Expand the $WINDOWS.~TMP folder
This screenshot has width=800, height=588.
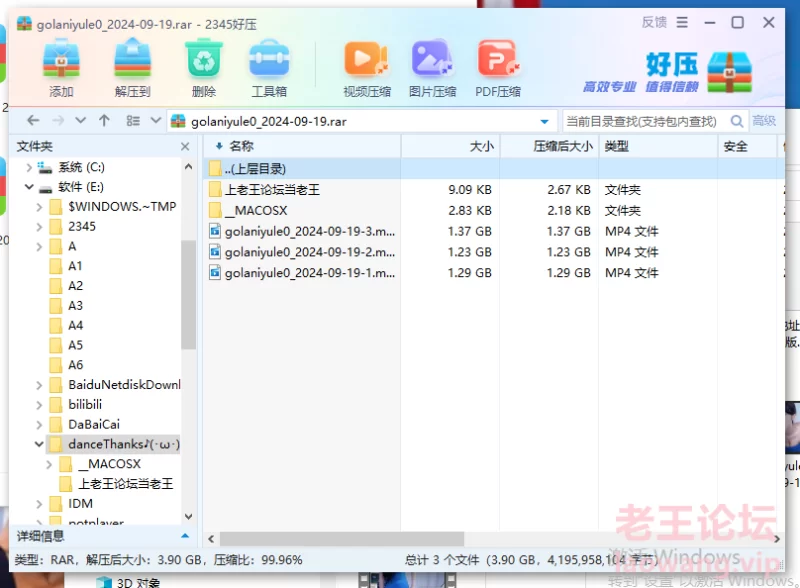(39, 207)
